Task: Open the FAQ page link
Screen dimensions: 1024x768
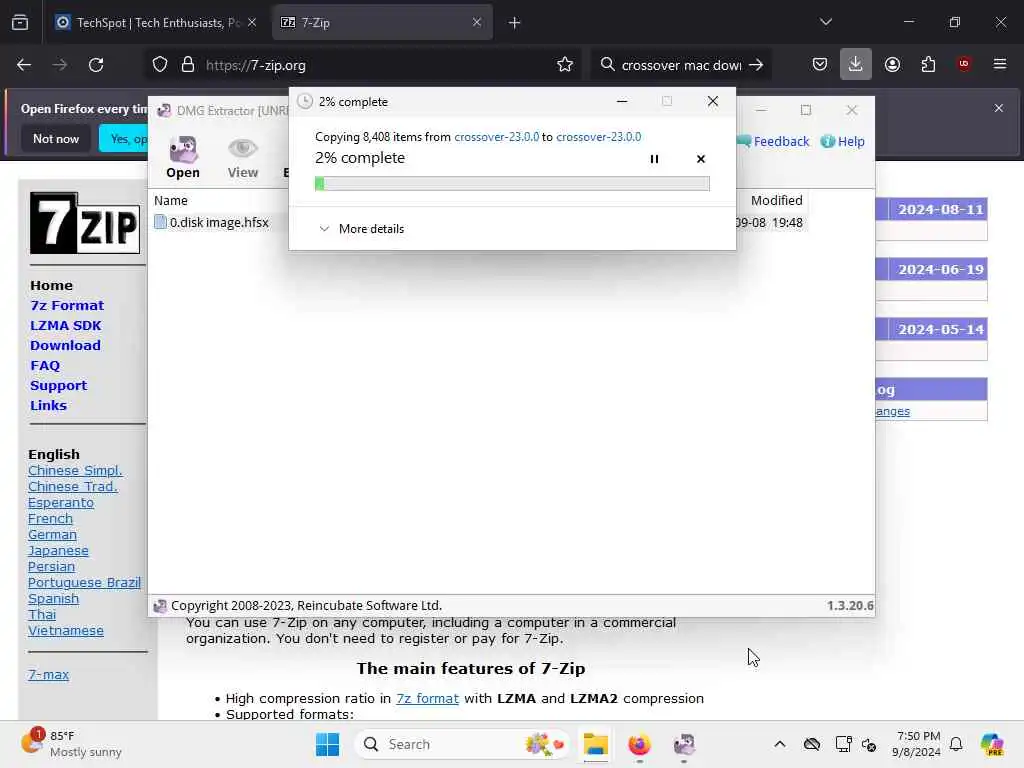Action: click(x=45, y=366)
